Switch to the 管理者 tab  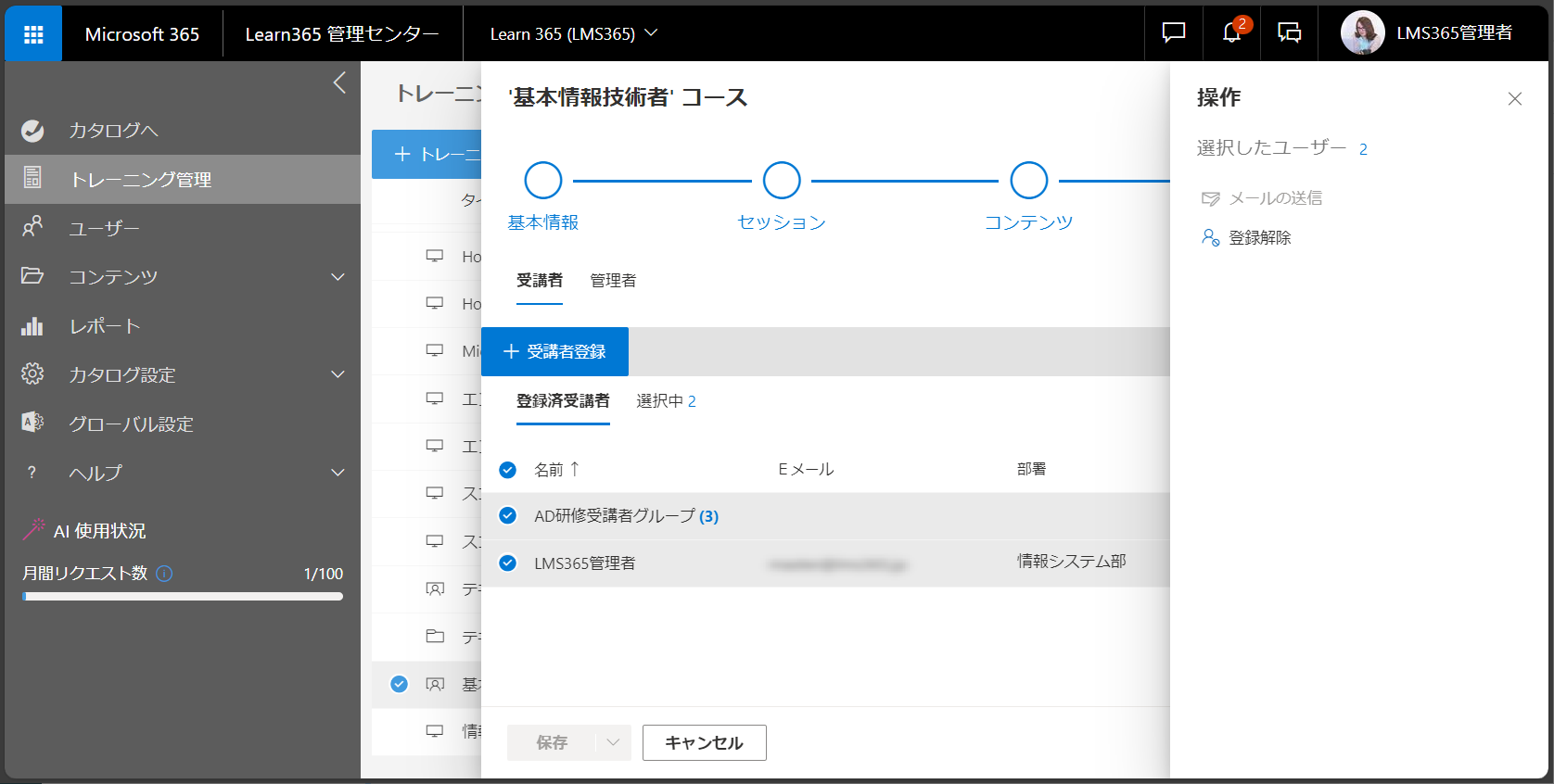613,281
